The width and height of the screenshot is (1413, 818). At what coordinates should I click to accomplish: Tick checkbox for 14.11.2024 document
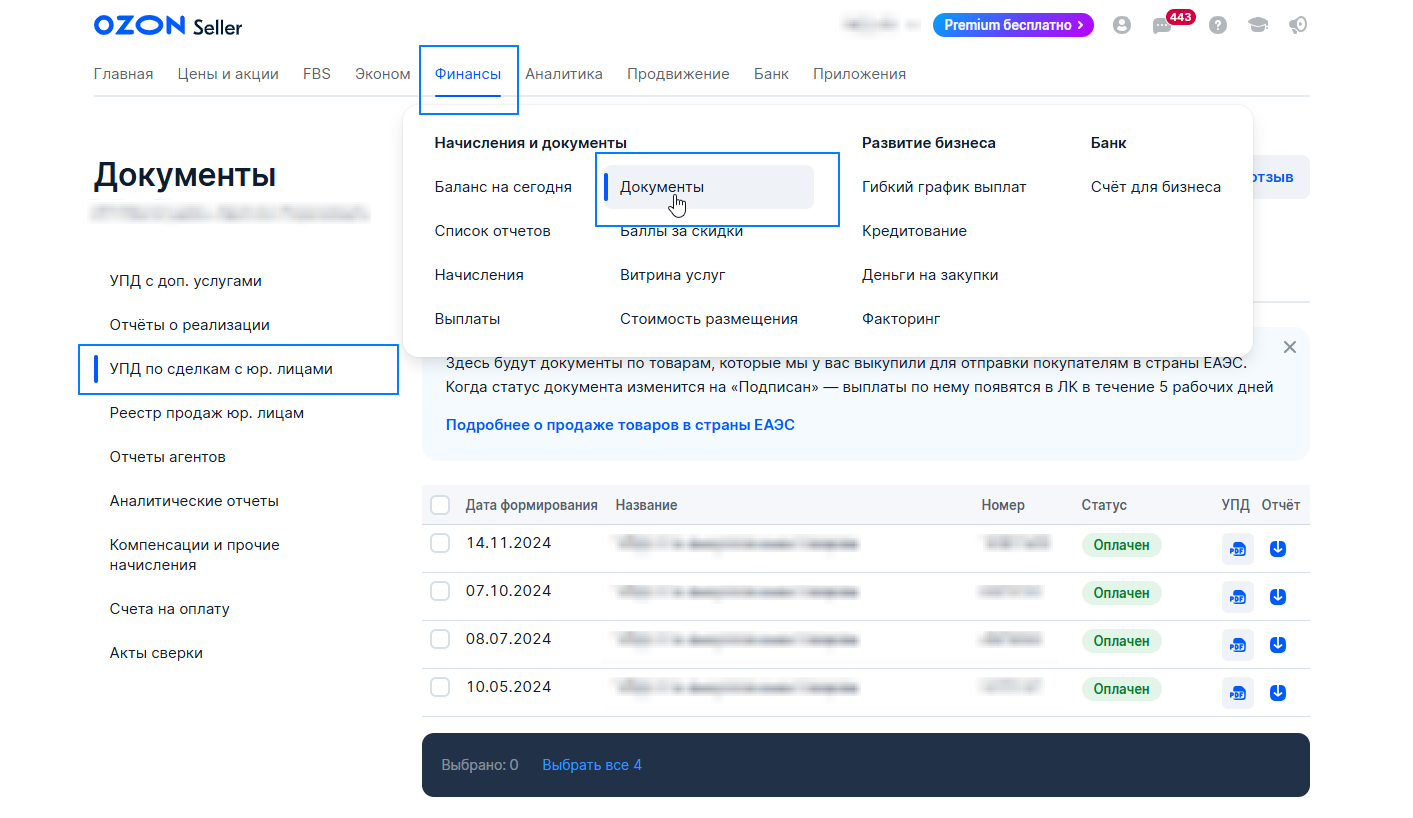(x=440, y=543)
